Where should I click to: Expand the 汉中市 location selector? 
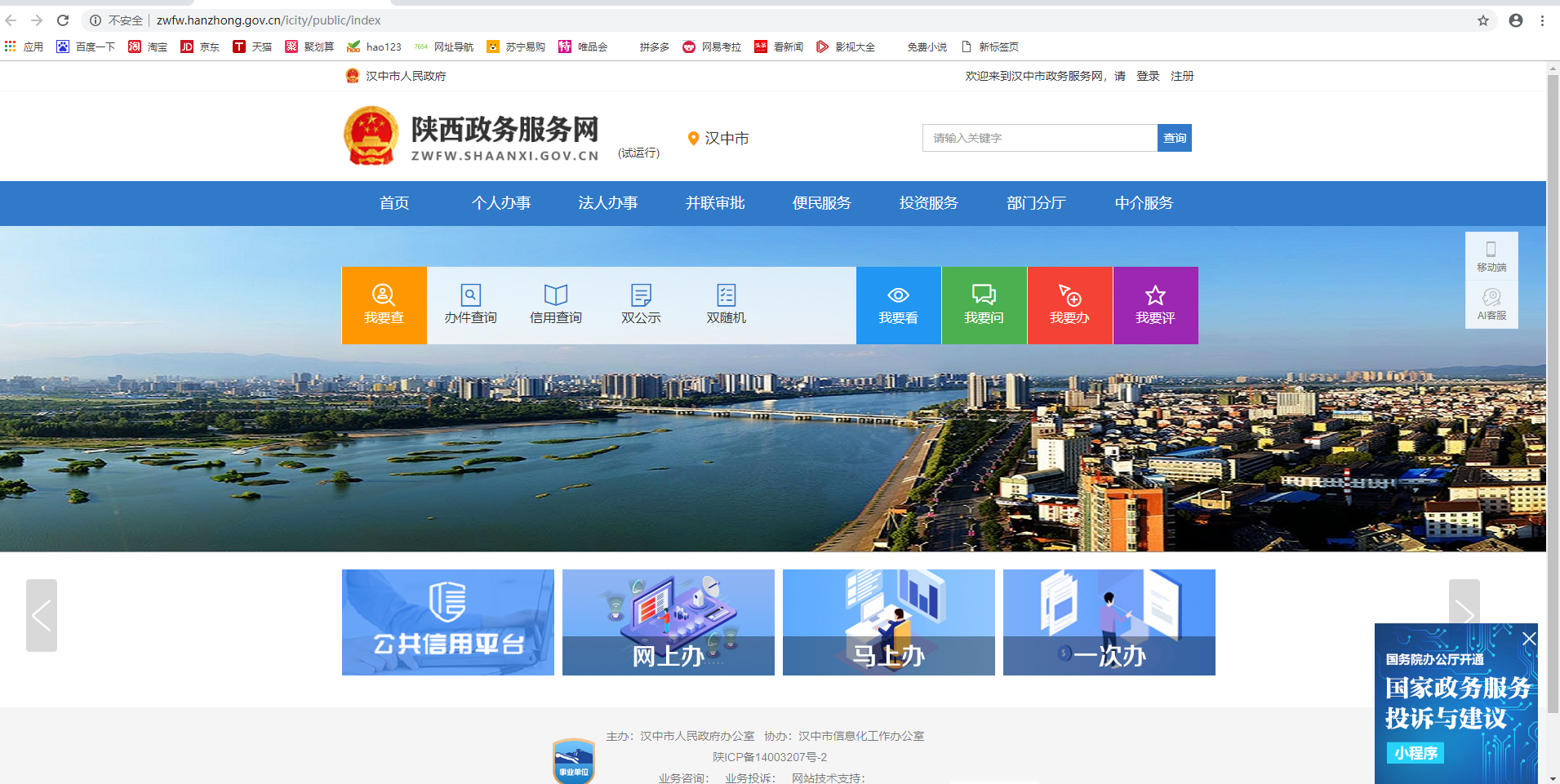[x=718, y=139]
